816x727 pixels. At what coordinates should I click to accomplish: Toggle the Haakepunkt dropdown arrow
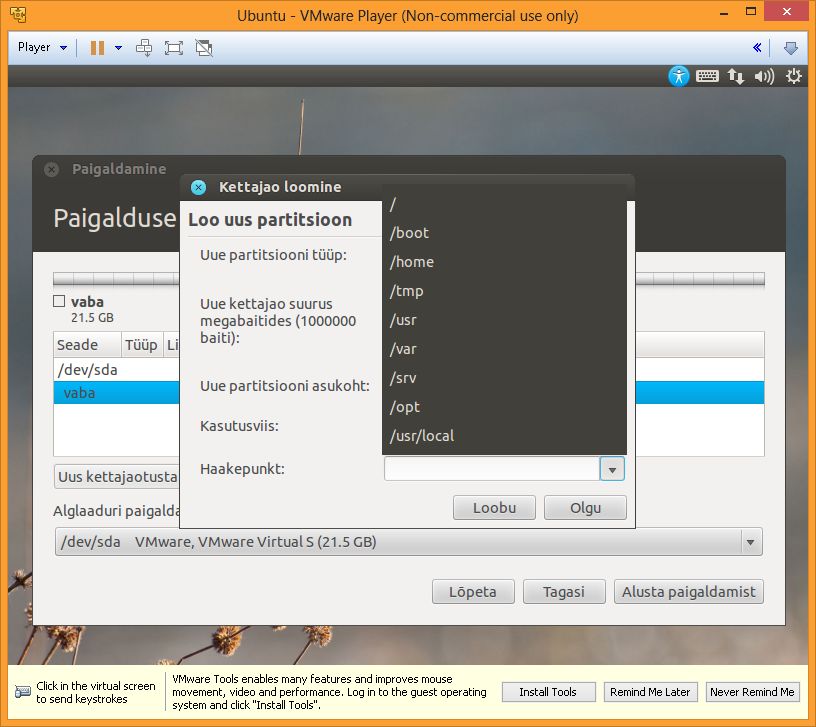click(x=612, y=469)
